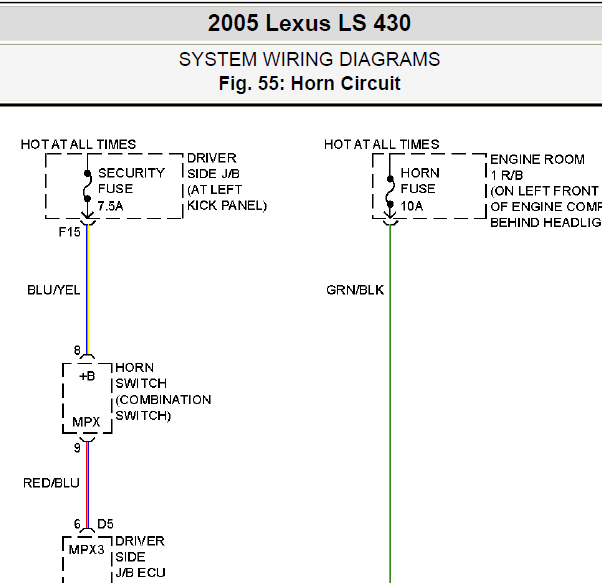Click the D5 connector label
The height and width of the screenshot is (583, 602).
(105, 524)
